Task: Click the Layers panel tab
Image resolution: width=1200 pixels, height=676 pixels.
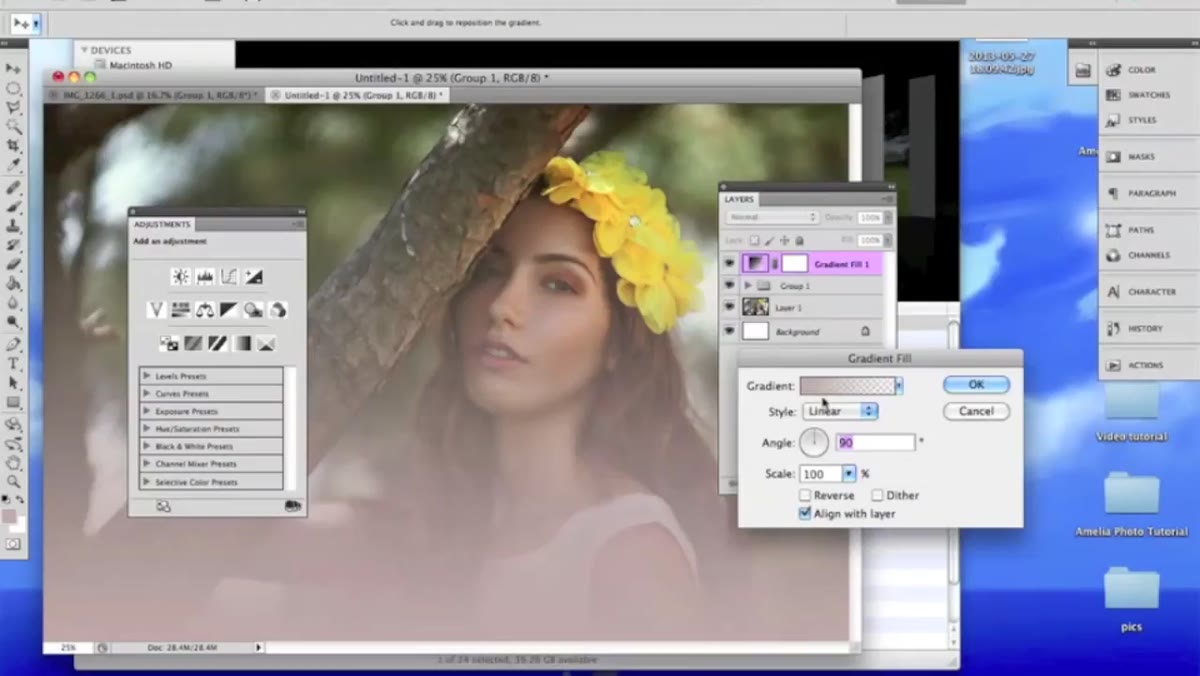Action: [x=740, y=199]
